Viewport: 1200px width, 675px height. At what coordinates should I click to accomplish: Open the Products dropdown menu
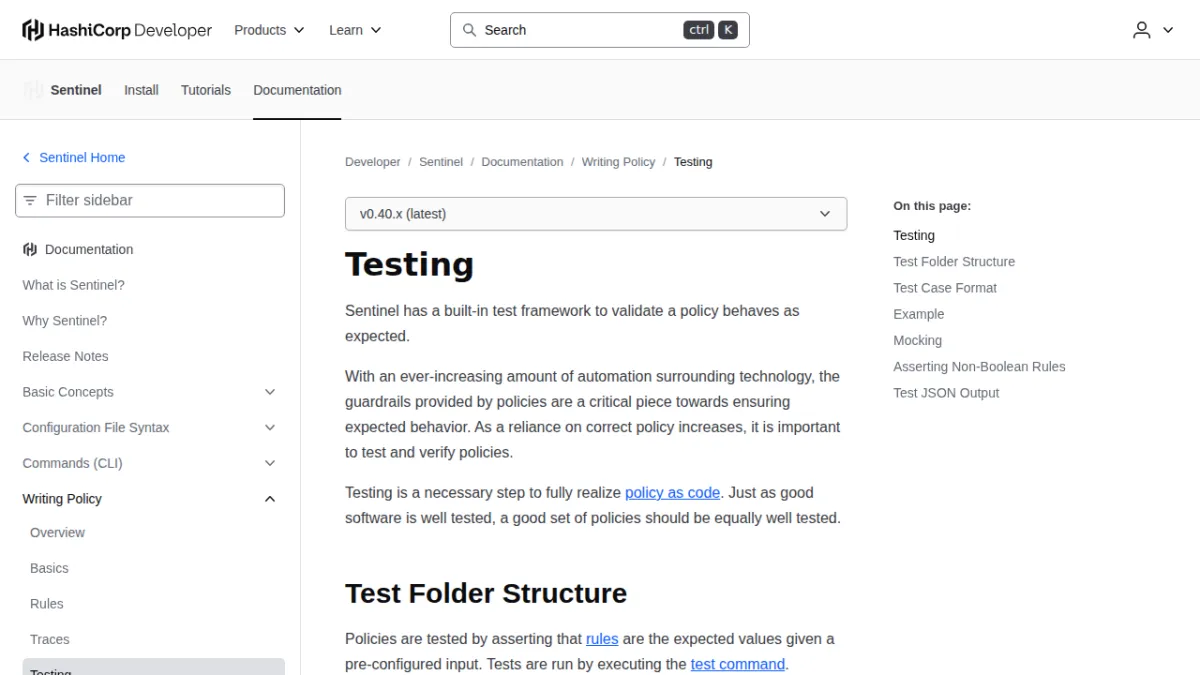[x=269, y=30]
